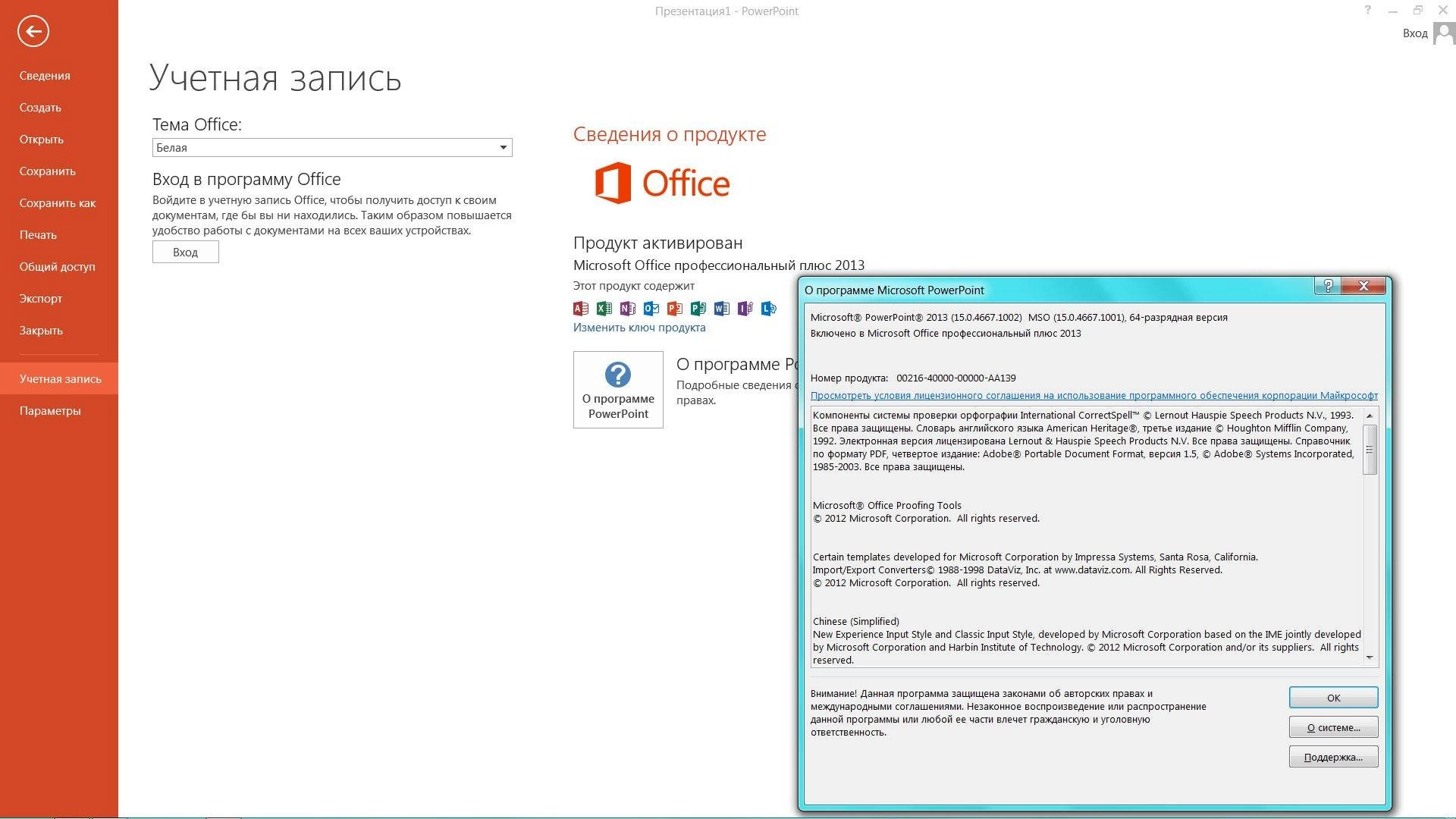This screenshot has width=1456, height=819.
Task: Click the Включено в Microsoft Office line
Action: 946,334
